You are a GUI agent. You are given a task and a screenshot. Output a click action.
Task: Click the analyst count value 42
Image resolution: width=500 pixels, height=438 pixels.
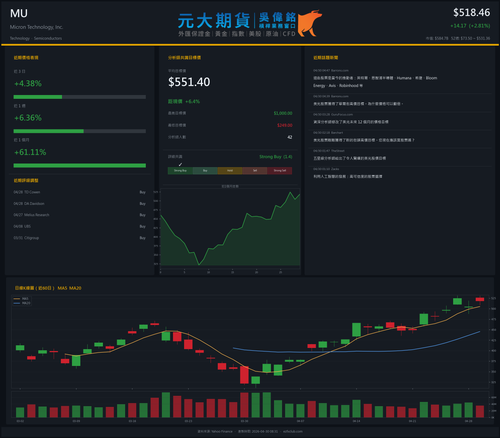click(x=290, y=137)
